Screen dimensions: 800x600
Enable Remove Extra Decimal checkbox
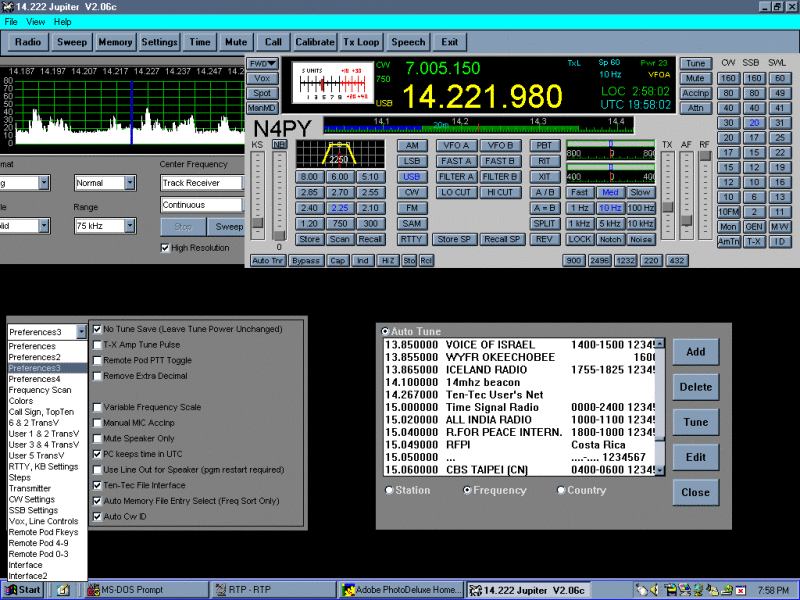pos(97,376)
